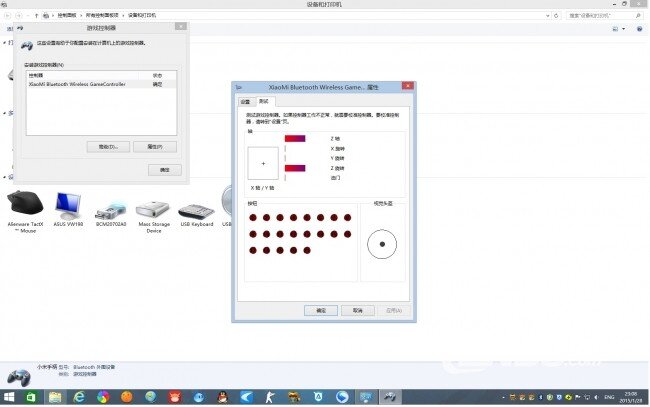Image resolution: width=650 pixels, height=407 pixels.
Task: Switch to the 测试 tab in properties dialog
Action: [x=264, y=101]
